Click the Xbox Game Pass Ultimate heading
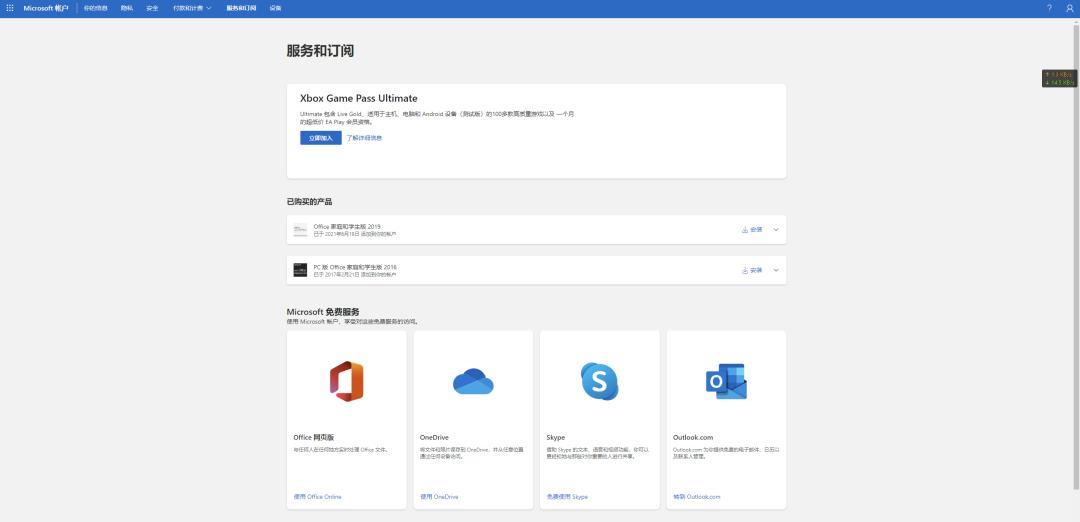 tap(359, 98)
